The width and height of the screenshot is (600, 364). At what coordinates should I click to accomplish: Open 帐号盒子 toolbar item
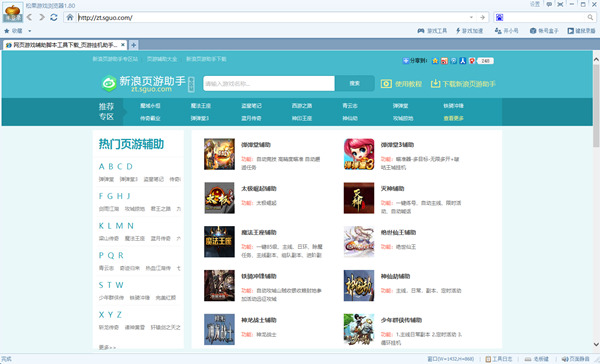(x=544, y=31)
